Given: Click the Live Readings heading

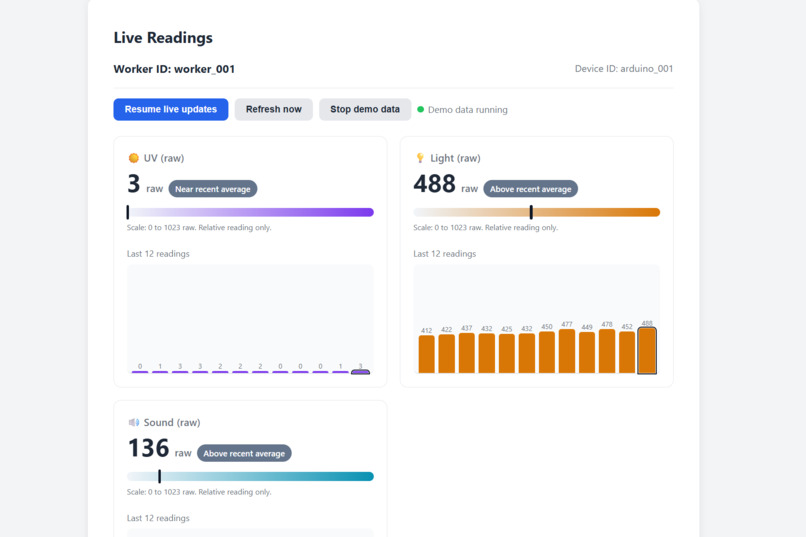Looking at the screenshot, I should [x=163, y=38].
